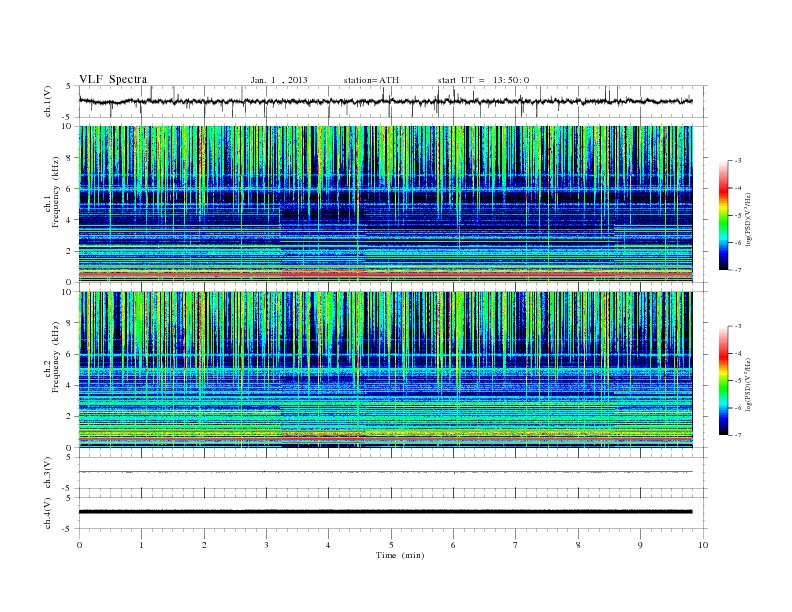Click the '8' kHz tick on ch.2 spectrogram axis
792x612 pixels.
pyautogui.click(x=69, y=323)
